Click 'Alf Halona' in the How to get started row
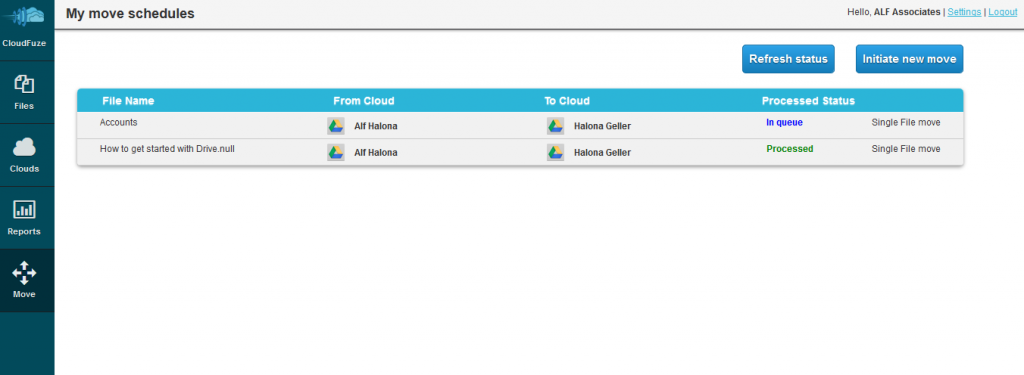 click(376, 153)
